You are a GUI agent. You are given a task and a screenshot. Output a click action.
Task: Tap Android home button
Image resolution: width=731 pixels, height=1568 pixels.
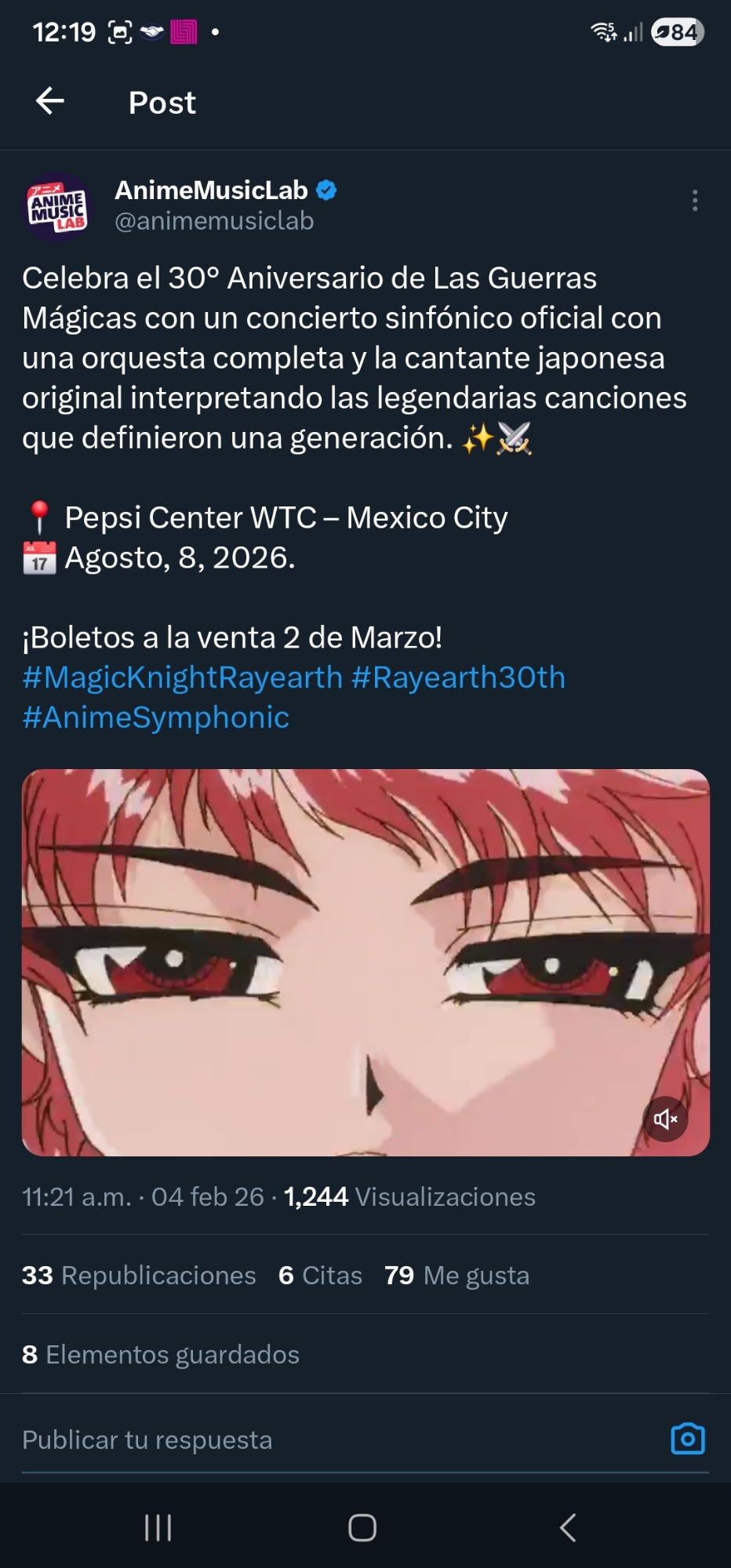coord(362,1527)
